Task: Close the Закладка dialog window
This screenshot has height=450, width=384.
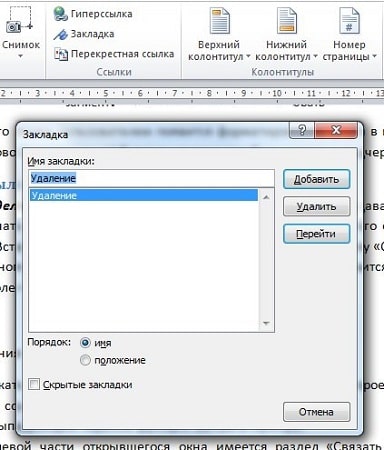Action: (x=336, y=130)
